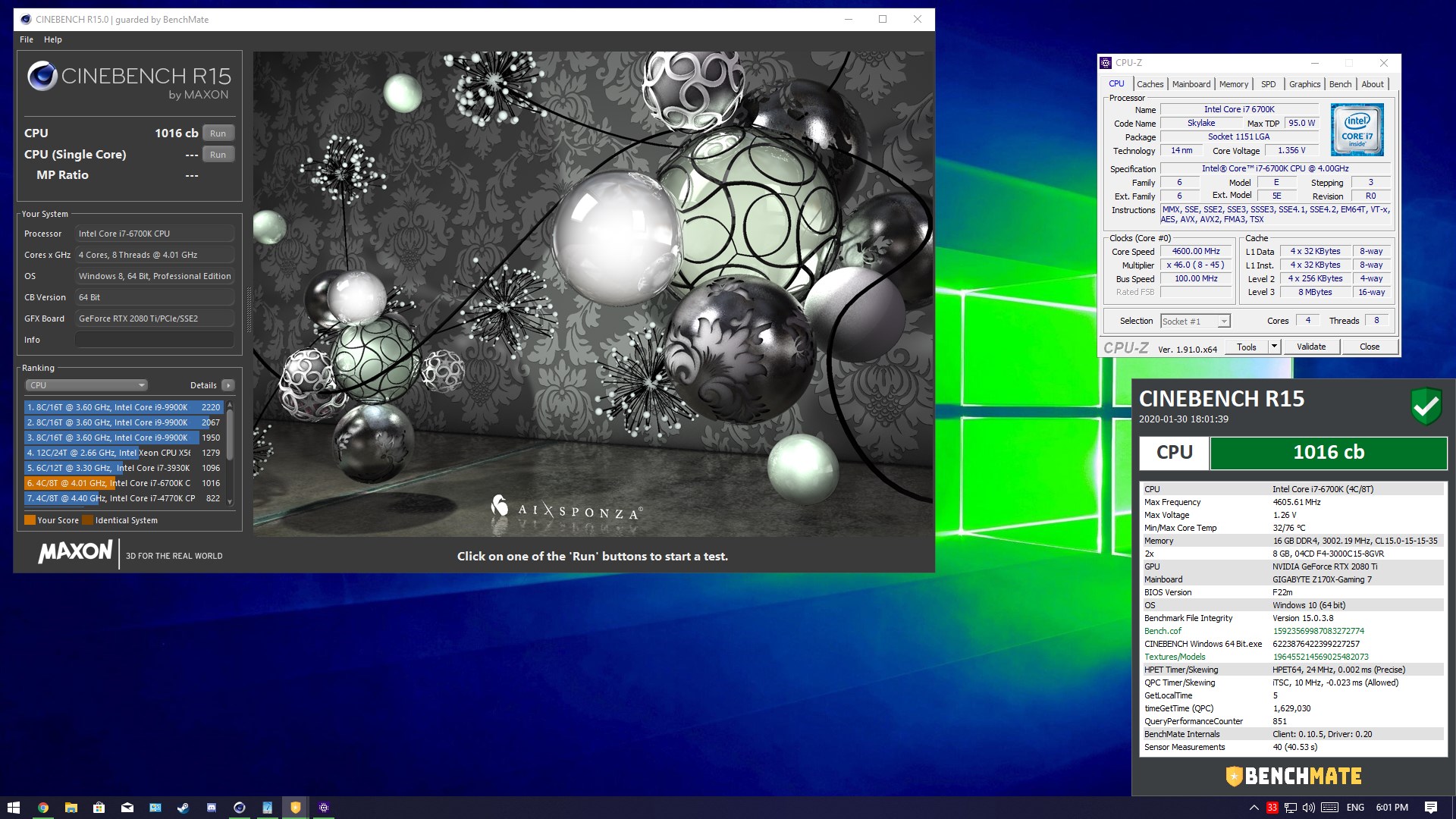Click the Textures/Models integrity entry
This screenshot has width=1456, height=819.
pyautogui.click(x=1293, y=657)
